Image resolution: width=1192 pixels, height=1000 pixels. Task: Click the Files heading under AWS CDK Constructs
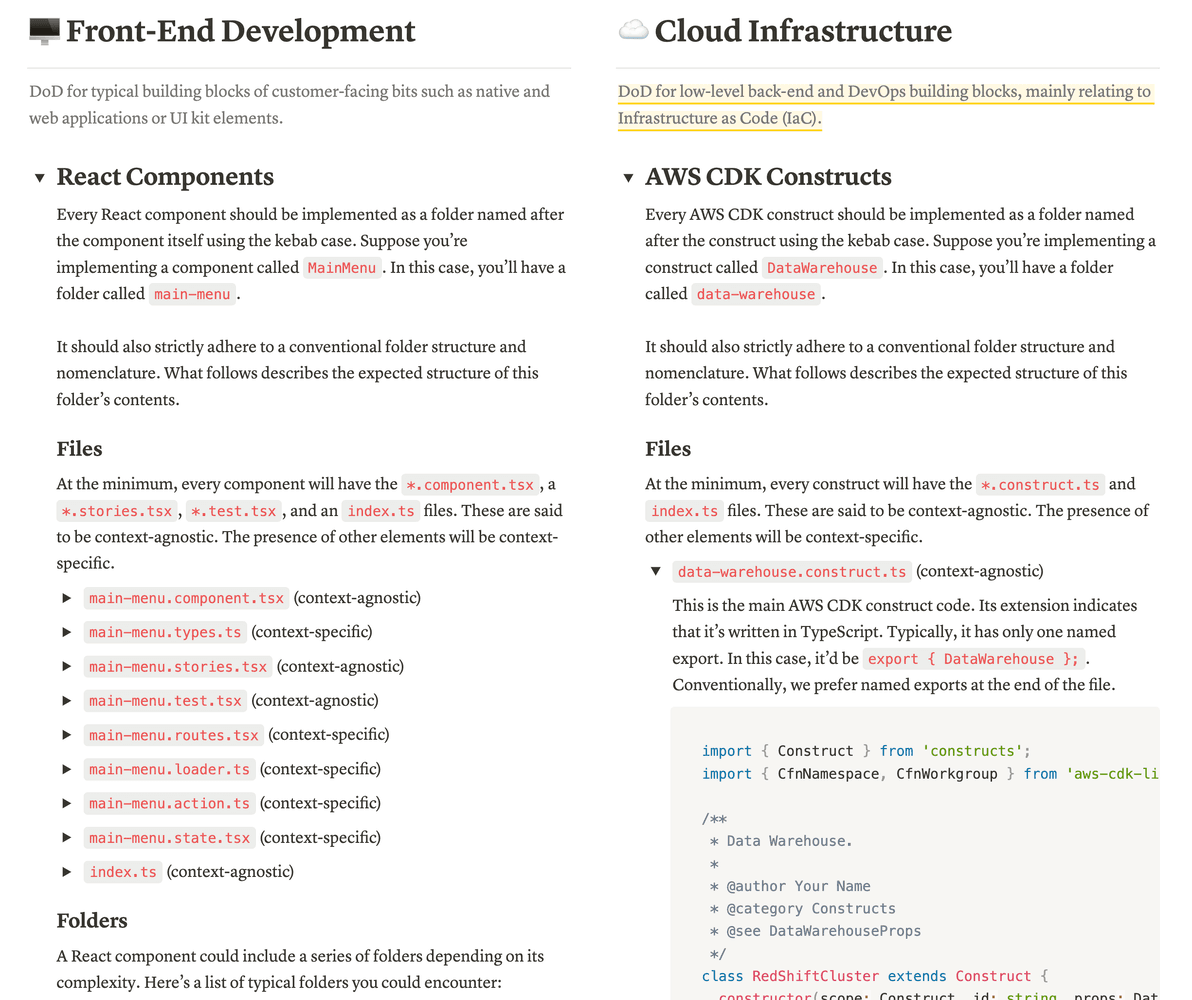[x=667, y=449]
